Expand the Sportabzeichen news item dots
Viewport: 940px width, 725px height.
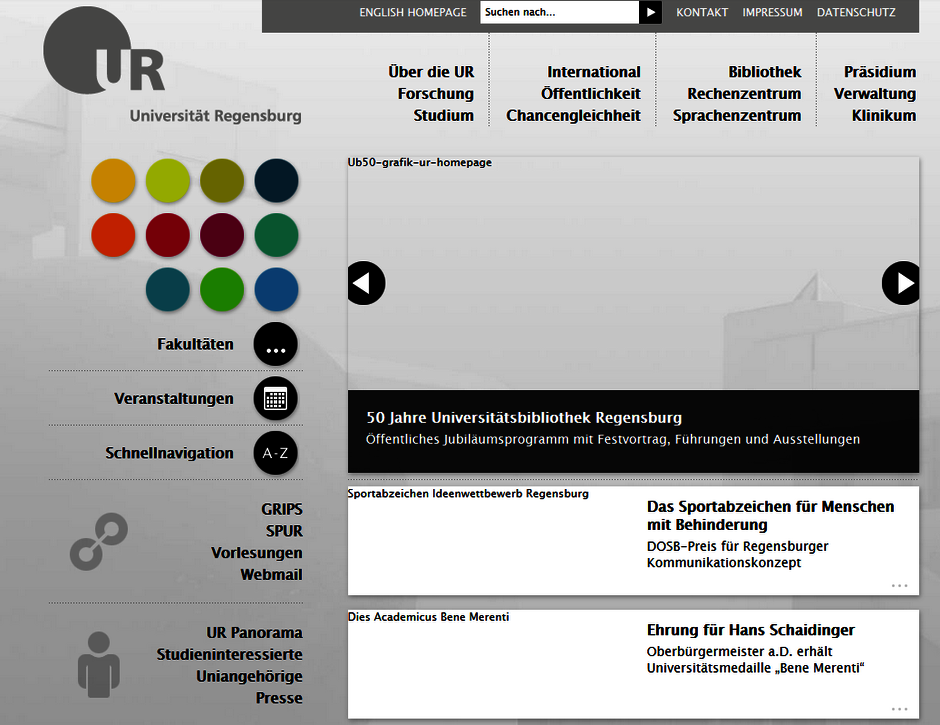(899, 585)
